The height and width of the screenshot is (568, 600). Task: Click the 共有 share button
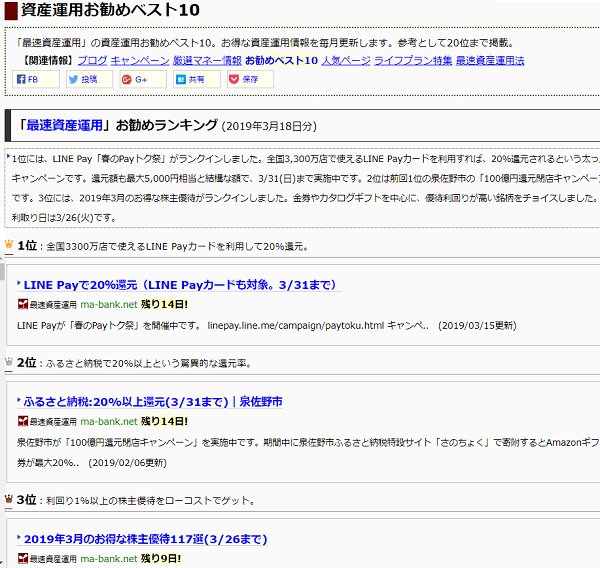197,79
